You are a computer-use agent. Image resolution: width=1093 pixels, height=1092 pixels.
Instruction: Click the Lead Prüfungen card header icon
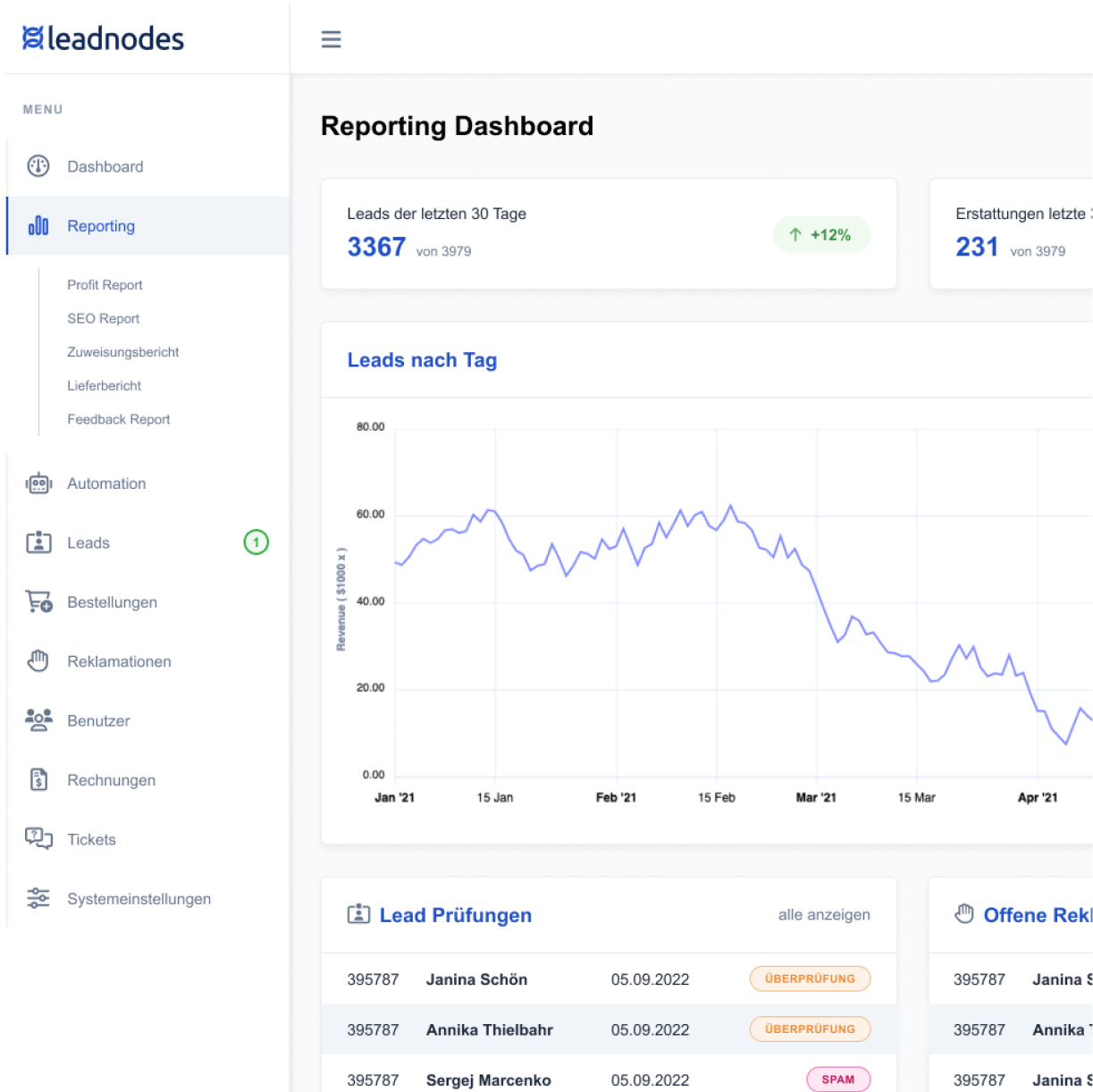pos(358,914)
